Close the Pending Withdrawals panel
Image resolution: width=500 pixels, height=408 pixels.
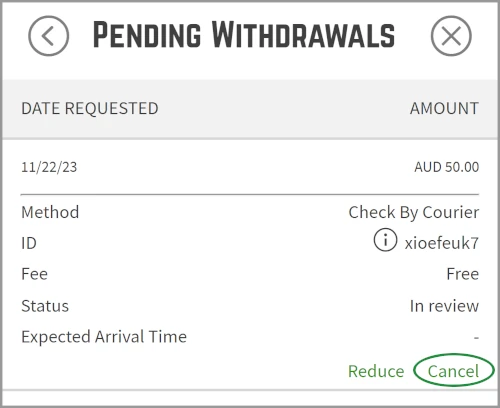click(451, 36)
